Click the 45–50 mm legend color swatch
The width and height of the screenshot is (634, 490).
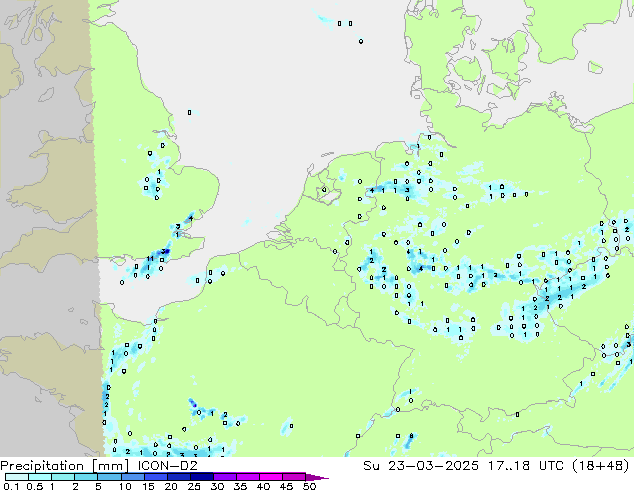coord(294,477)
